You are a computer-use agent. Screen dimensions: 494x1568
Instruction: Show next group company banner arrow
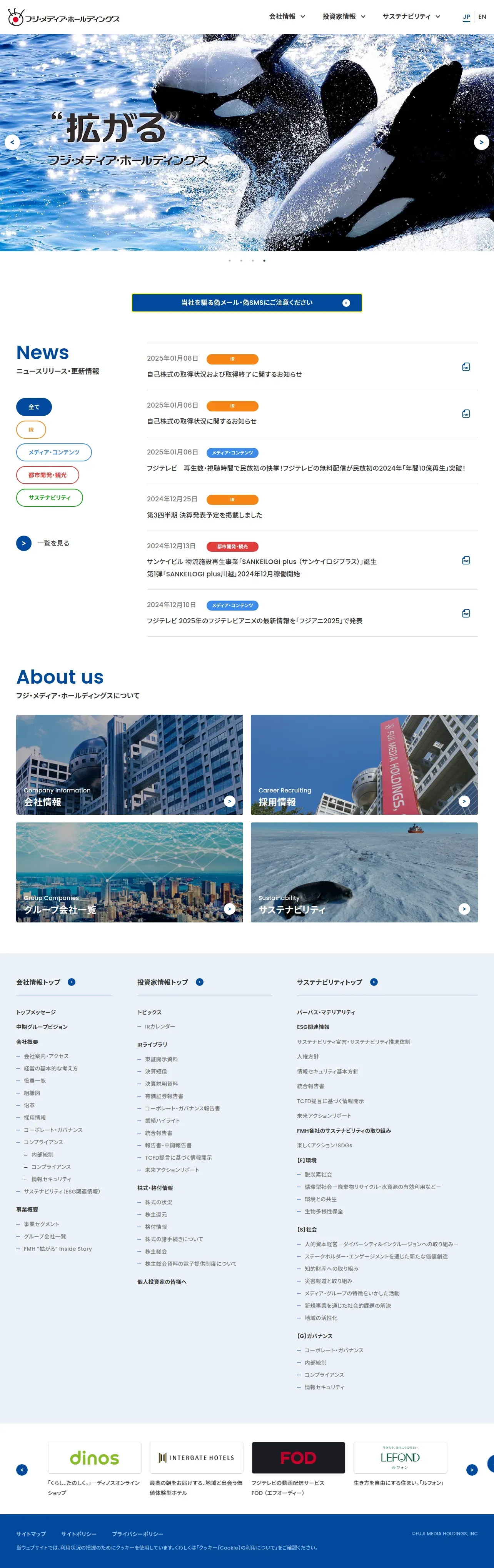point(472,1470)
